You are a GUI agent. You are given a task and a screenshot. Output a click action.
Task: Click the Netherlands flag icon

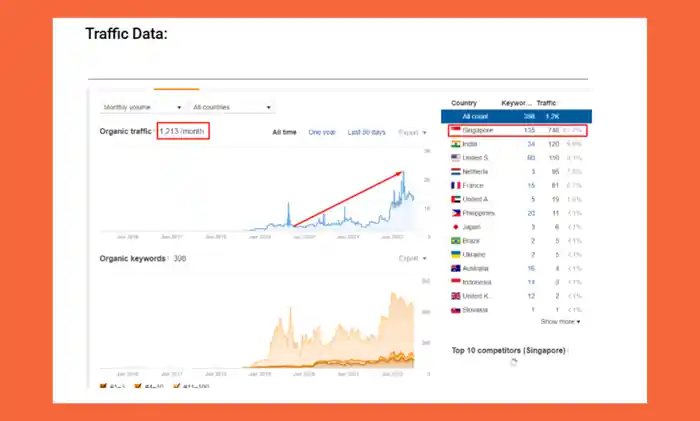pos(455,171)
